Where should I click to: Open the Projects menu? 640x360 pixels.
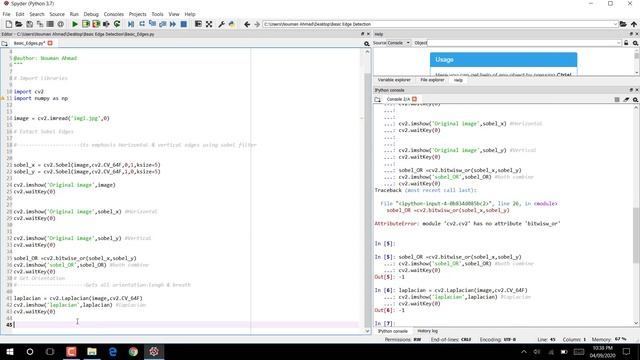point(138,14)
